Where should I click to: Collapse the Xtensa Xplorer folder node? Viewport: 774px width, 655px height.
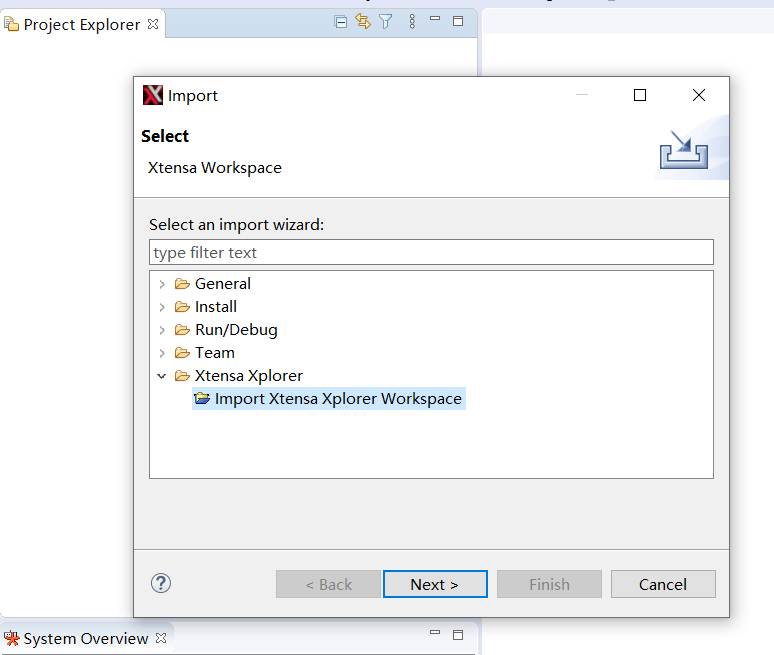click(161, 376)
